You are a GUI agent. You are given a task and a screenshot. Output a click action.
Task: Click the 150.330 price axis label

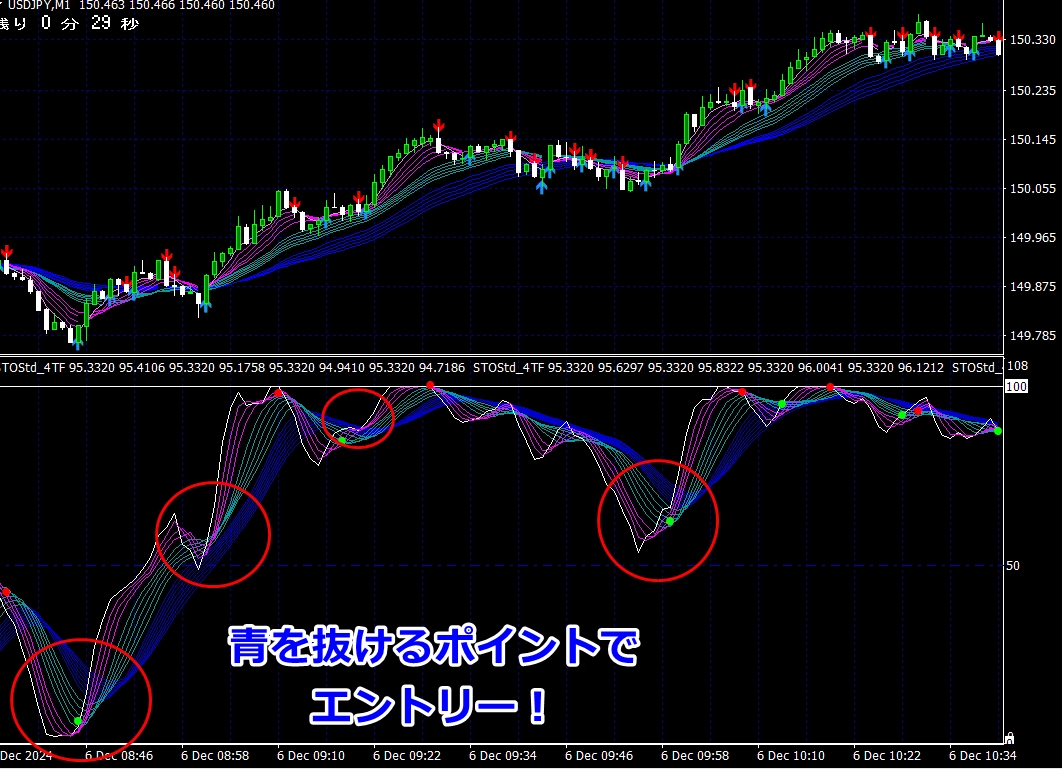pyautogui.click(x=1033, y=41)
